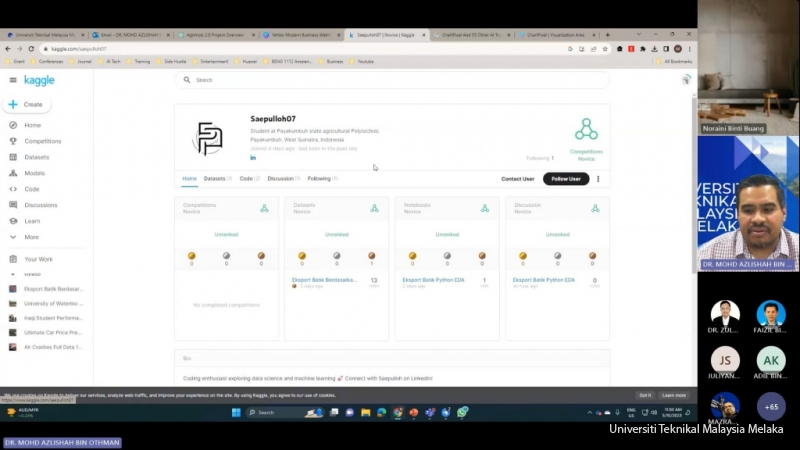This screenshot has width=800, height=450.
Task: Open the Learn graduation cap icon
Action: click(x=13, y=221)
